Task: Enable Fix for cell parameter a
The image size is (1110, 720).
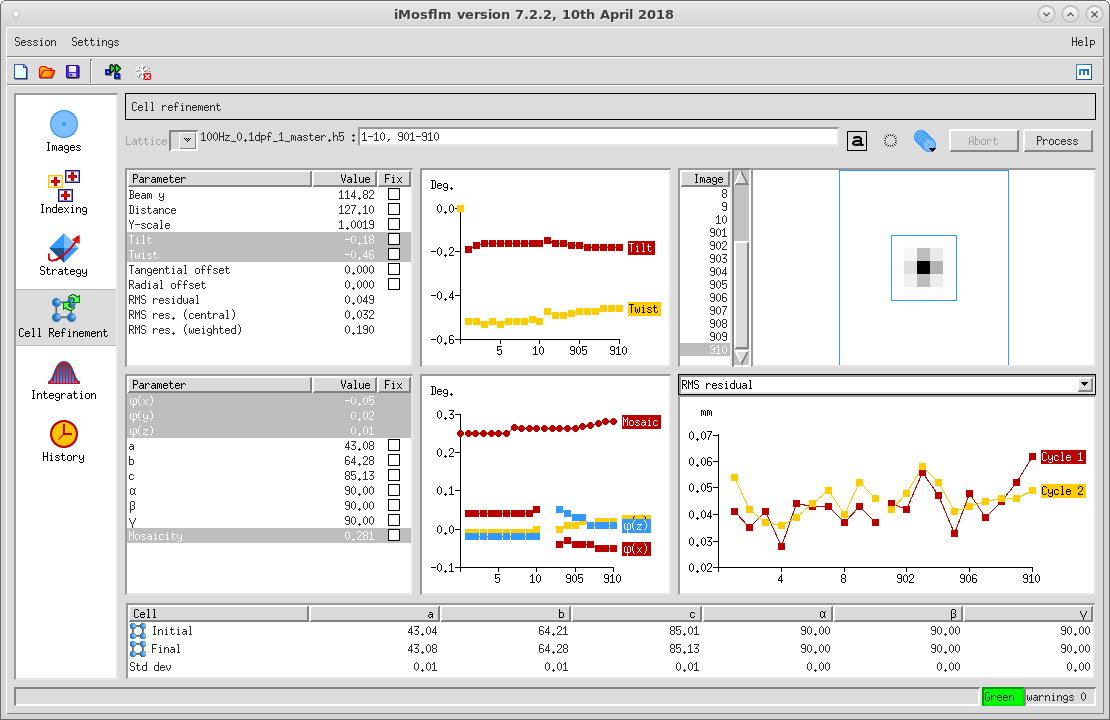Action: (394, 446)
